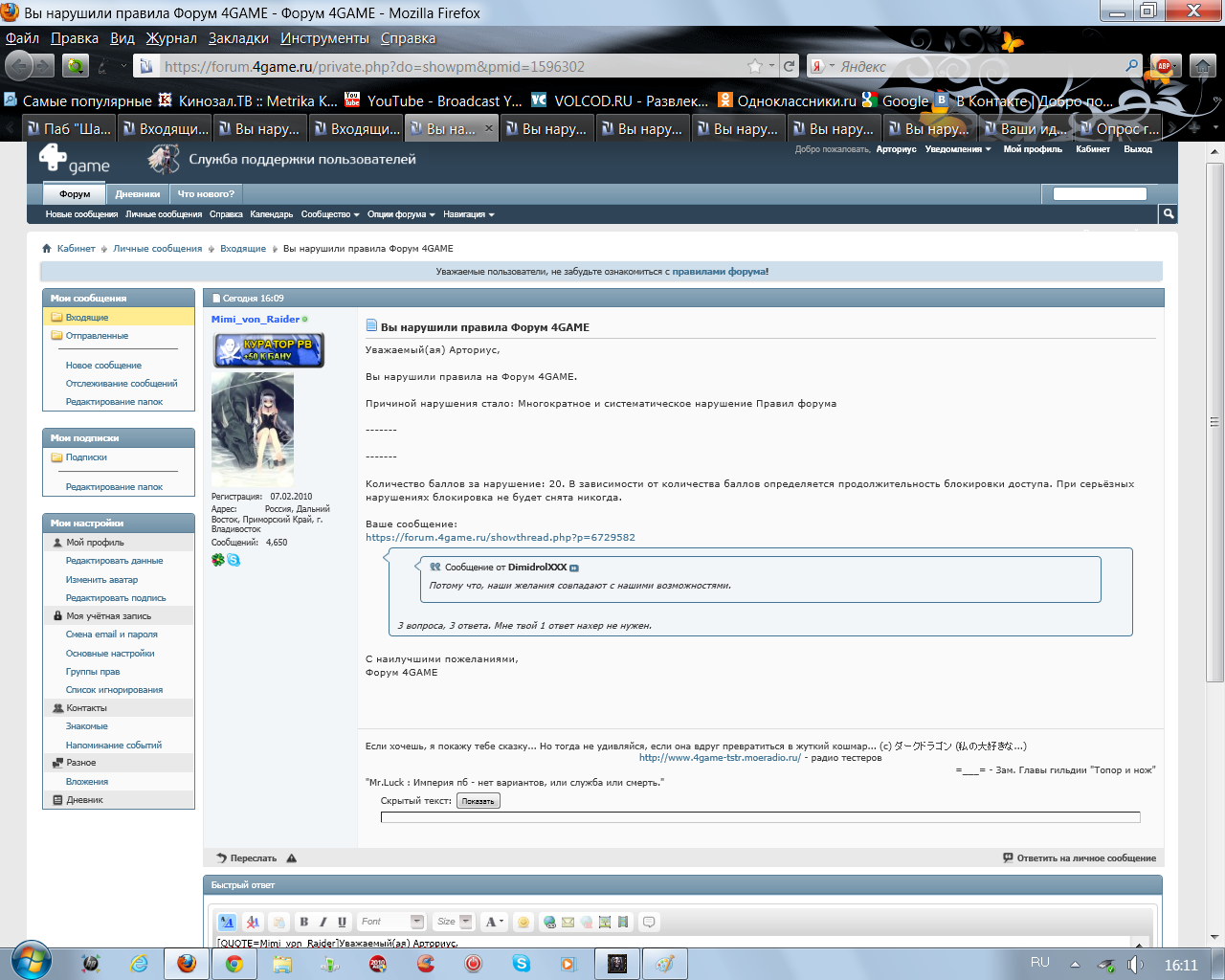This screenshot has width=1225, height=980.
Task: Open the smilies insert icon
Action: (x=523, y=922)
